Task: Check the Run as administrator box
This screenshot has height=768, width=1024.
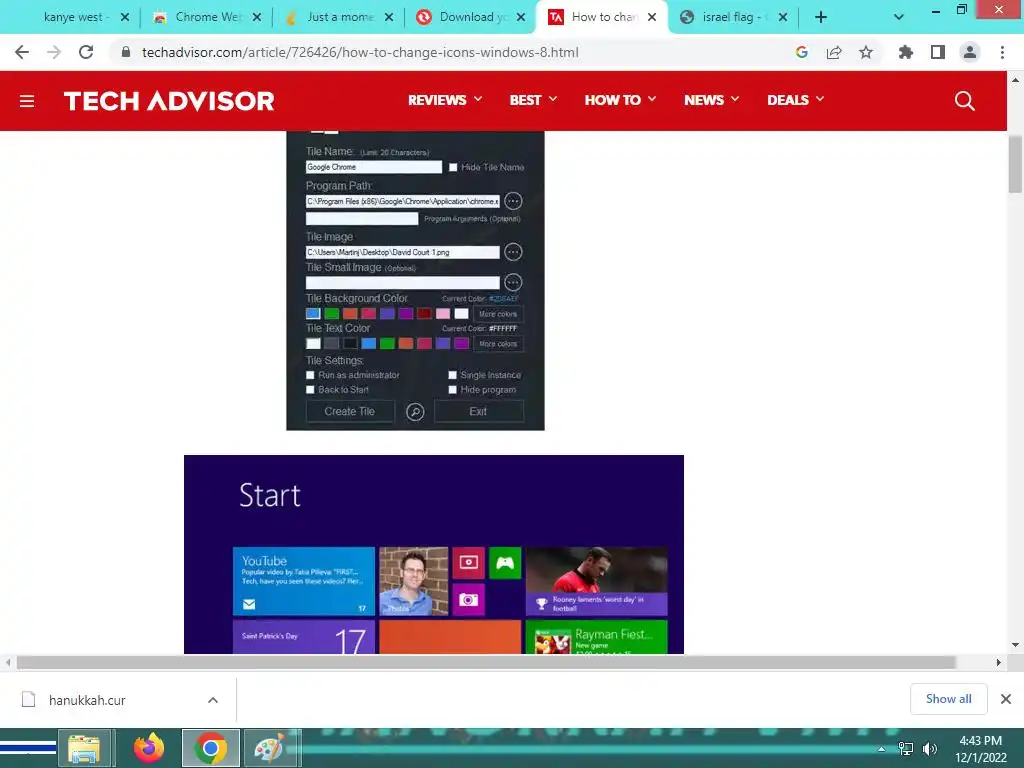Action: click(310, 375)
